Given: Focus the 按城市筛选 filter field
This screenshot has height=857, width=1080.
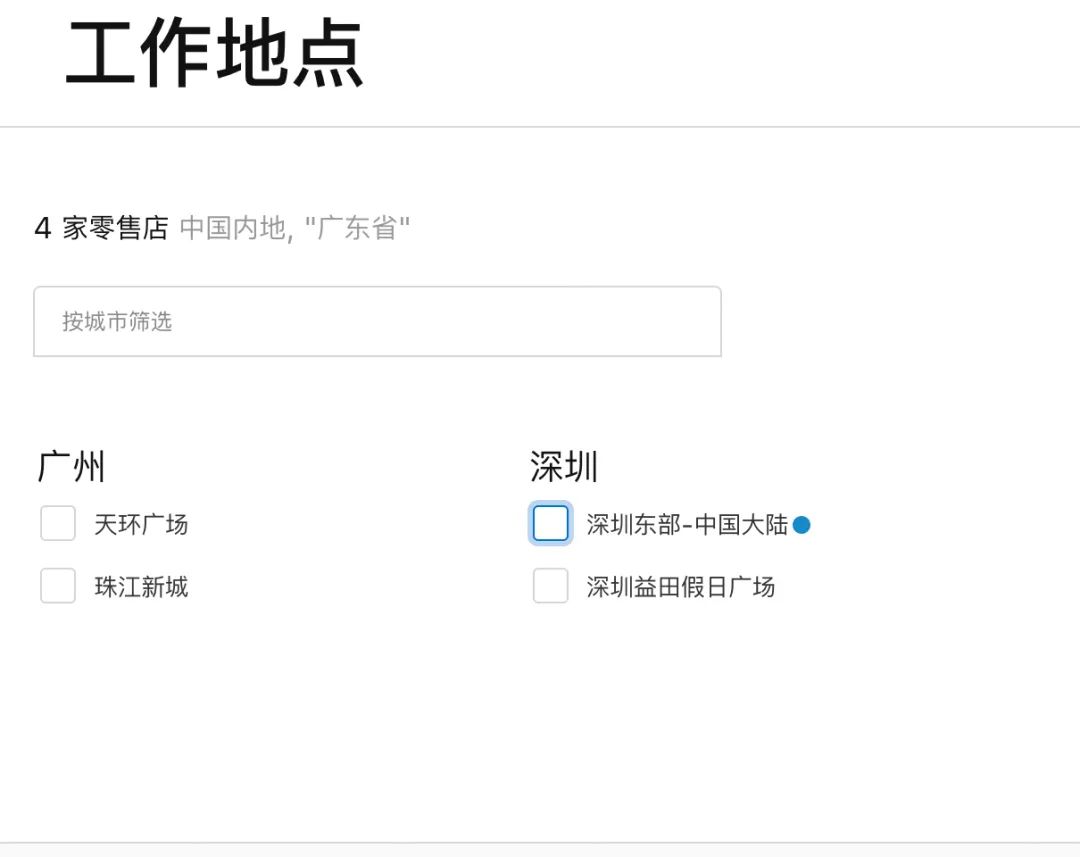Looking at the screenshot, I should coord(377,322).
